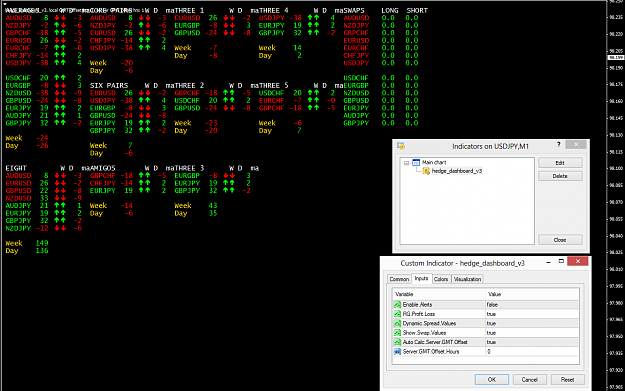Maximize the Custom Indicator dialog
625x391 pixels.
[561, 261]
